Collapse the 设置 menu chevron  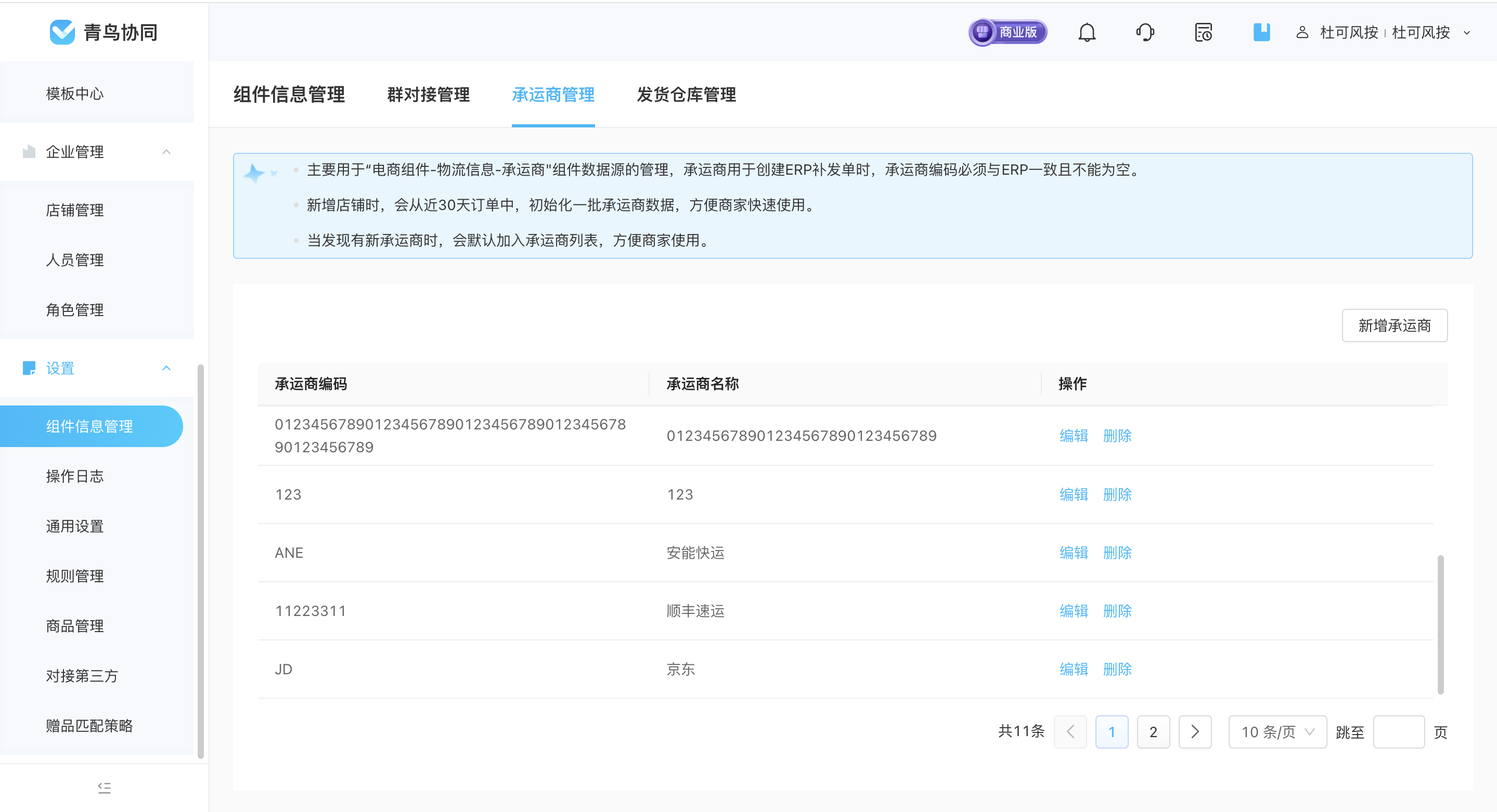pyautogui.click(x=166, y=368)
